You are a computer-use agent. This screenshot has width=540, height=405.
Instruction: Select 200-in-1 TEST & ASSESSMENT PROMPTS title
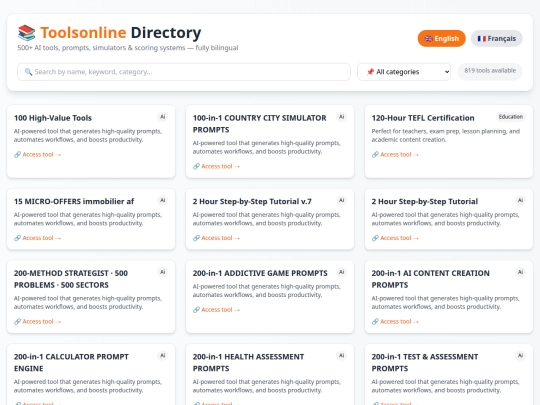coord(425,363)
